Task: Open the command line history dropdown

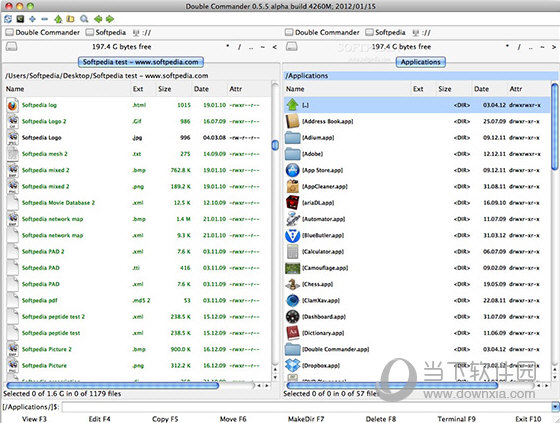Action: pyautogui.click(x=555, y=407)
